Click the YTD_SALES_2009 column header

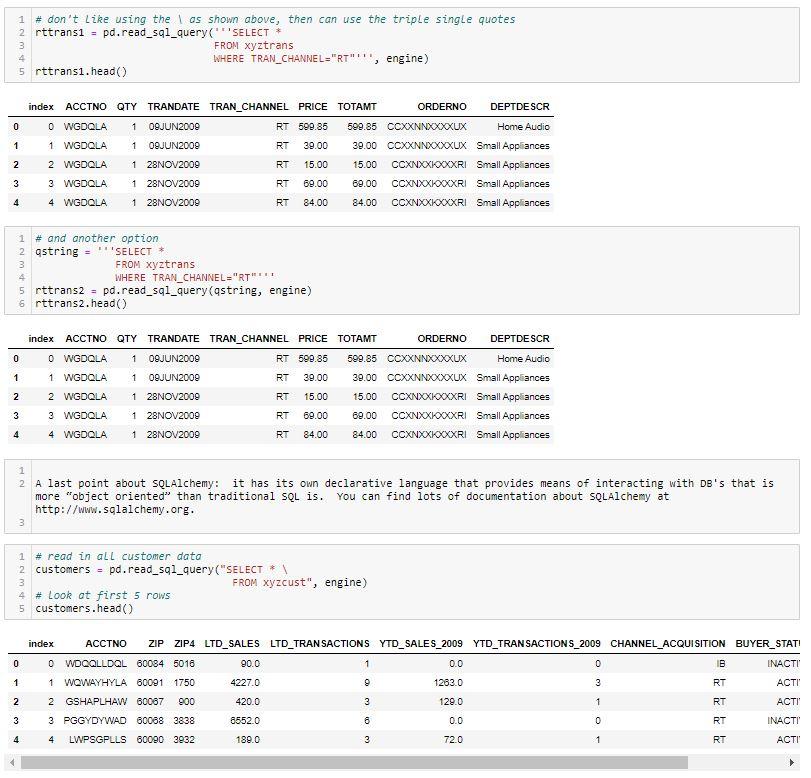pos(421,644)
